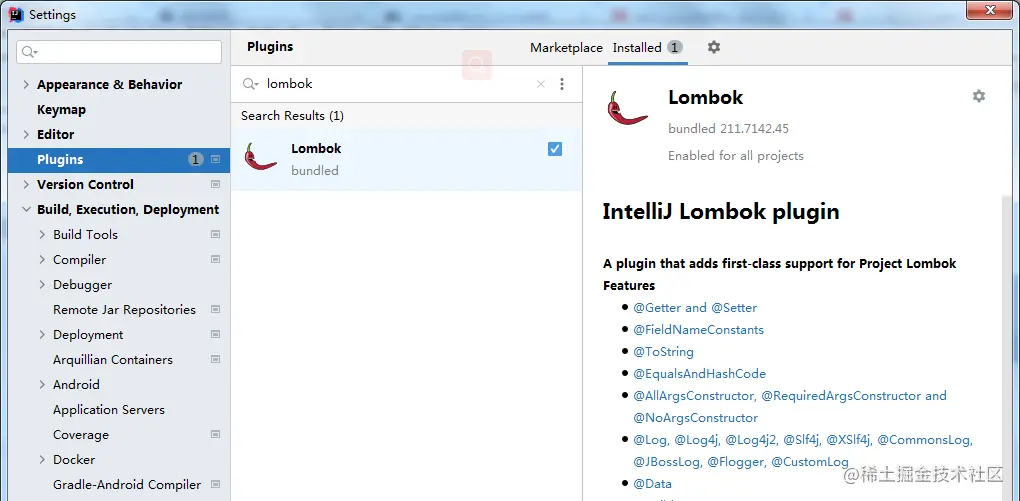Click project-level icon on Remote Jar Repositories row
This screenshot has width=1020, height=501.
tap(215, 309)
